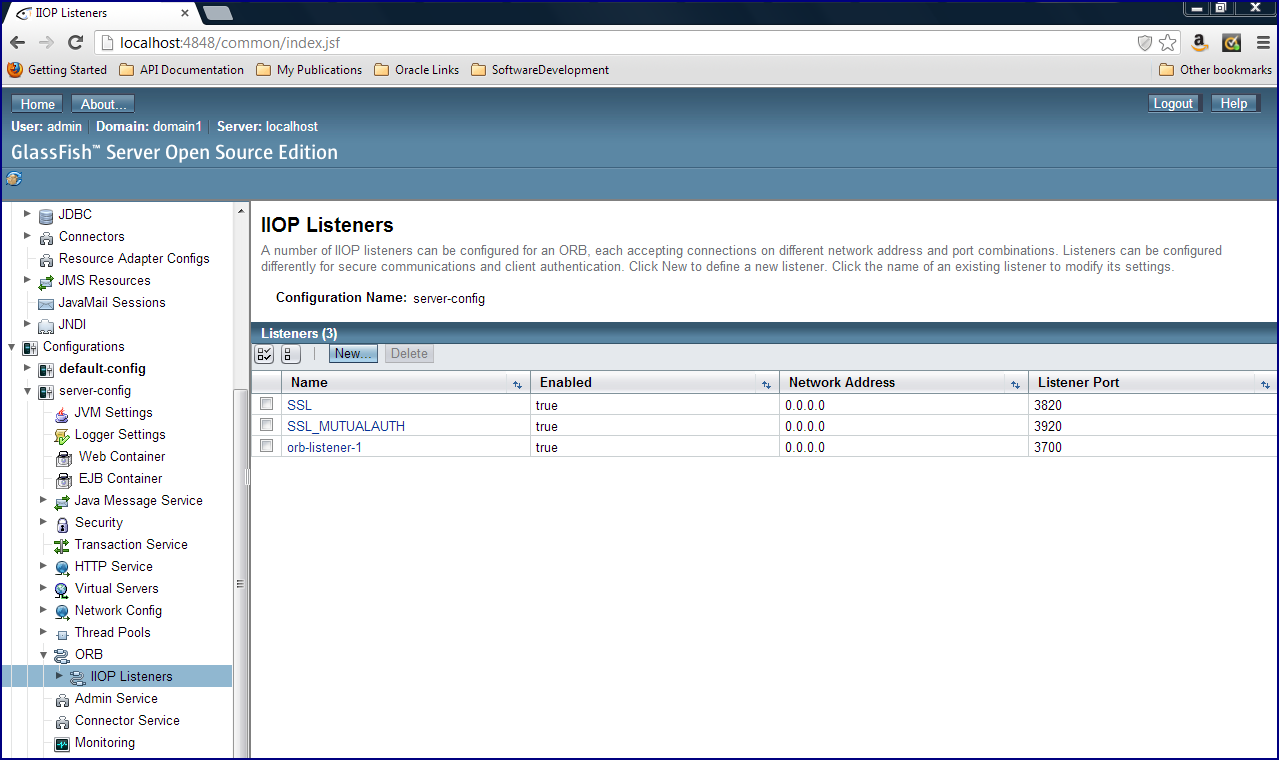Expand the Security tree node
The width and height of the screenshot is (1279, 760).
click(x=43, y=522)
